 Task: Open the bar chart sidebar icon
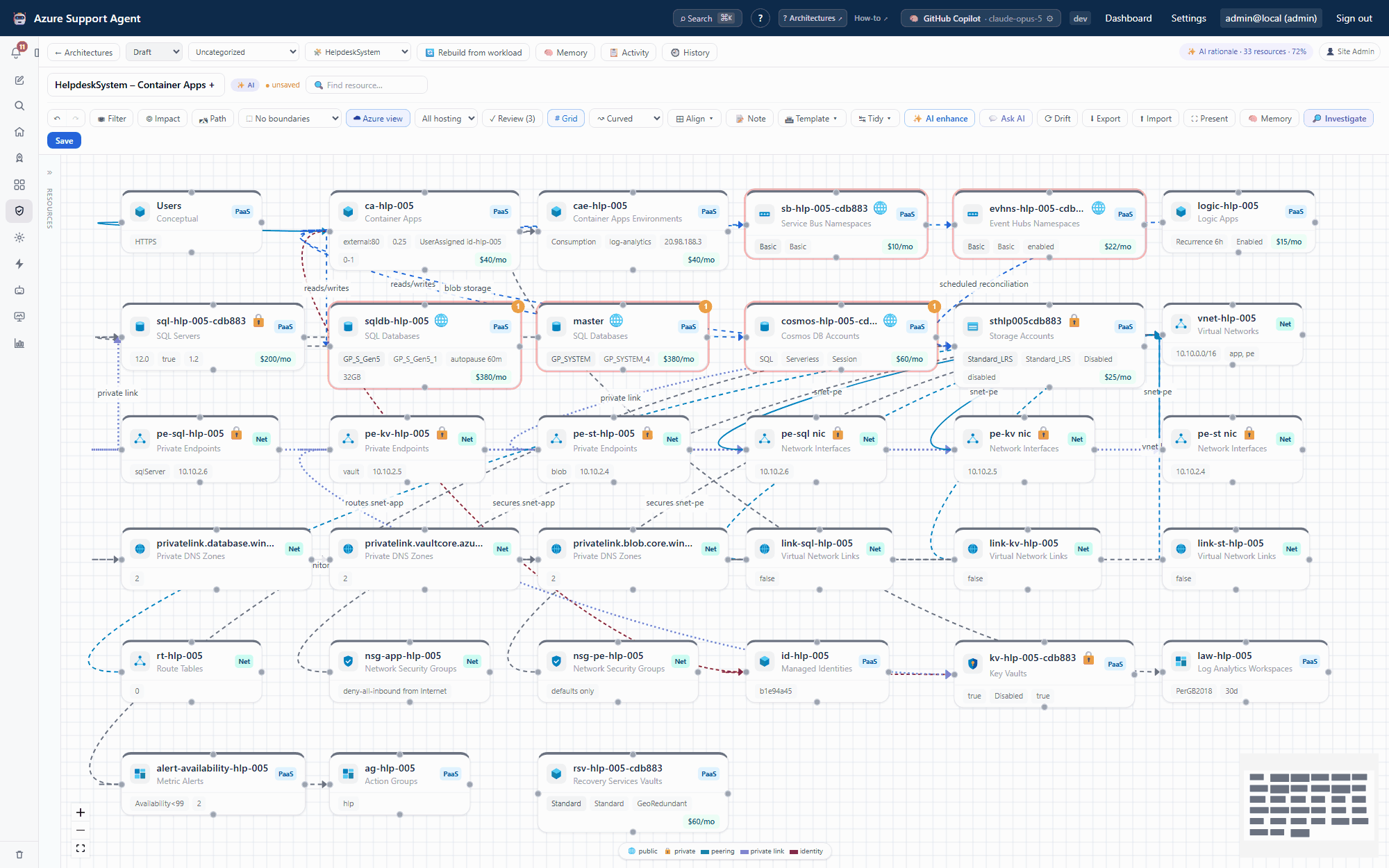tap(19, 343)
